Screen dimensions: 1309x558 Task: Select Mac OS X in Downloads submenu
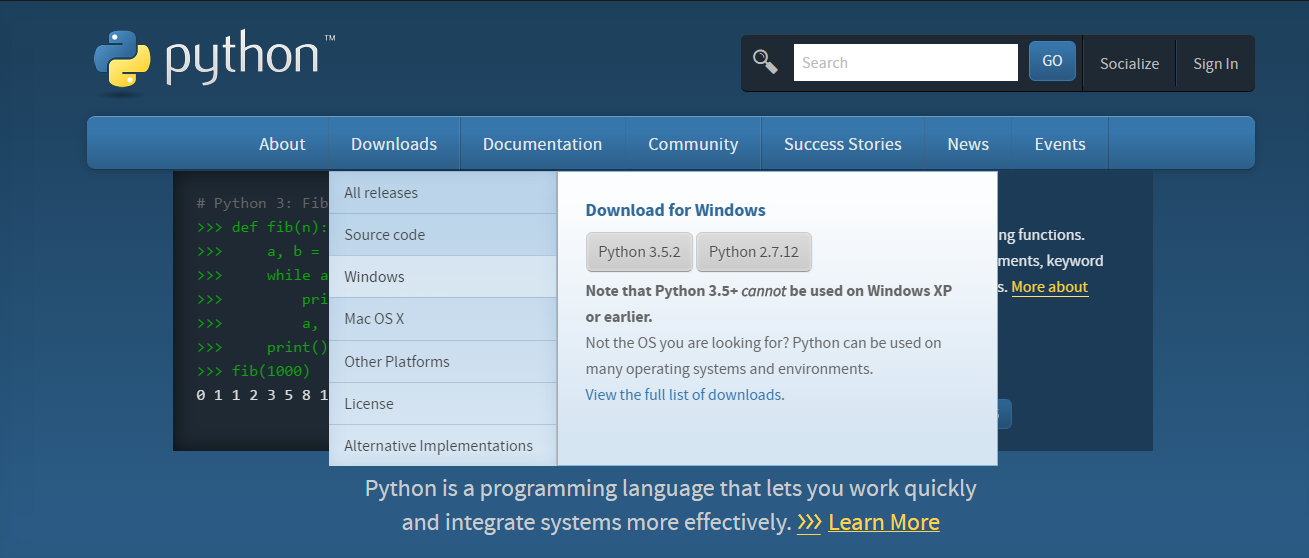tap(443, 319)
